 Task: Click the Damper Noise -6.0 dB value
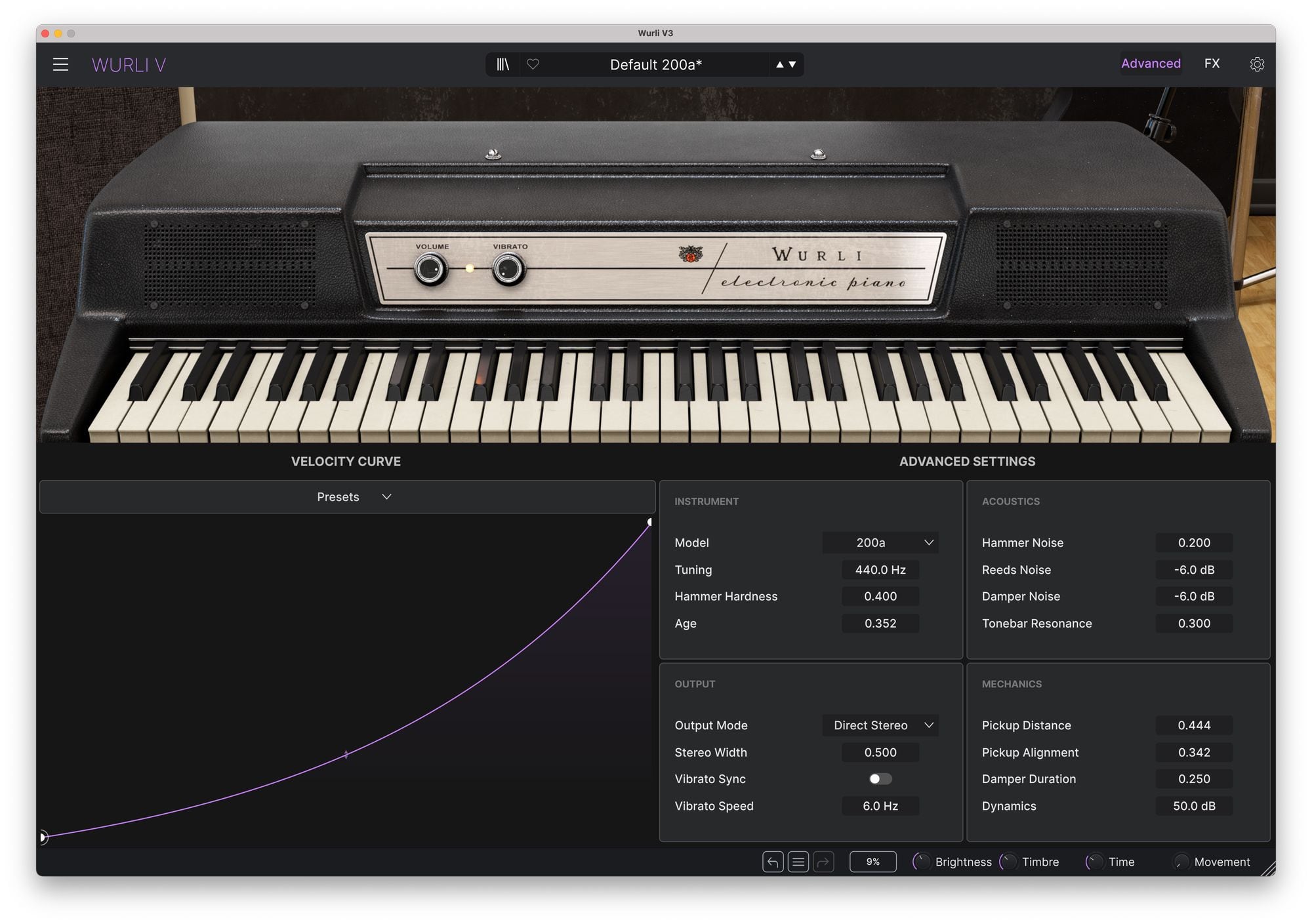[x=1194, y=596]
